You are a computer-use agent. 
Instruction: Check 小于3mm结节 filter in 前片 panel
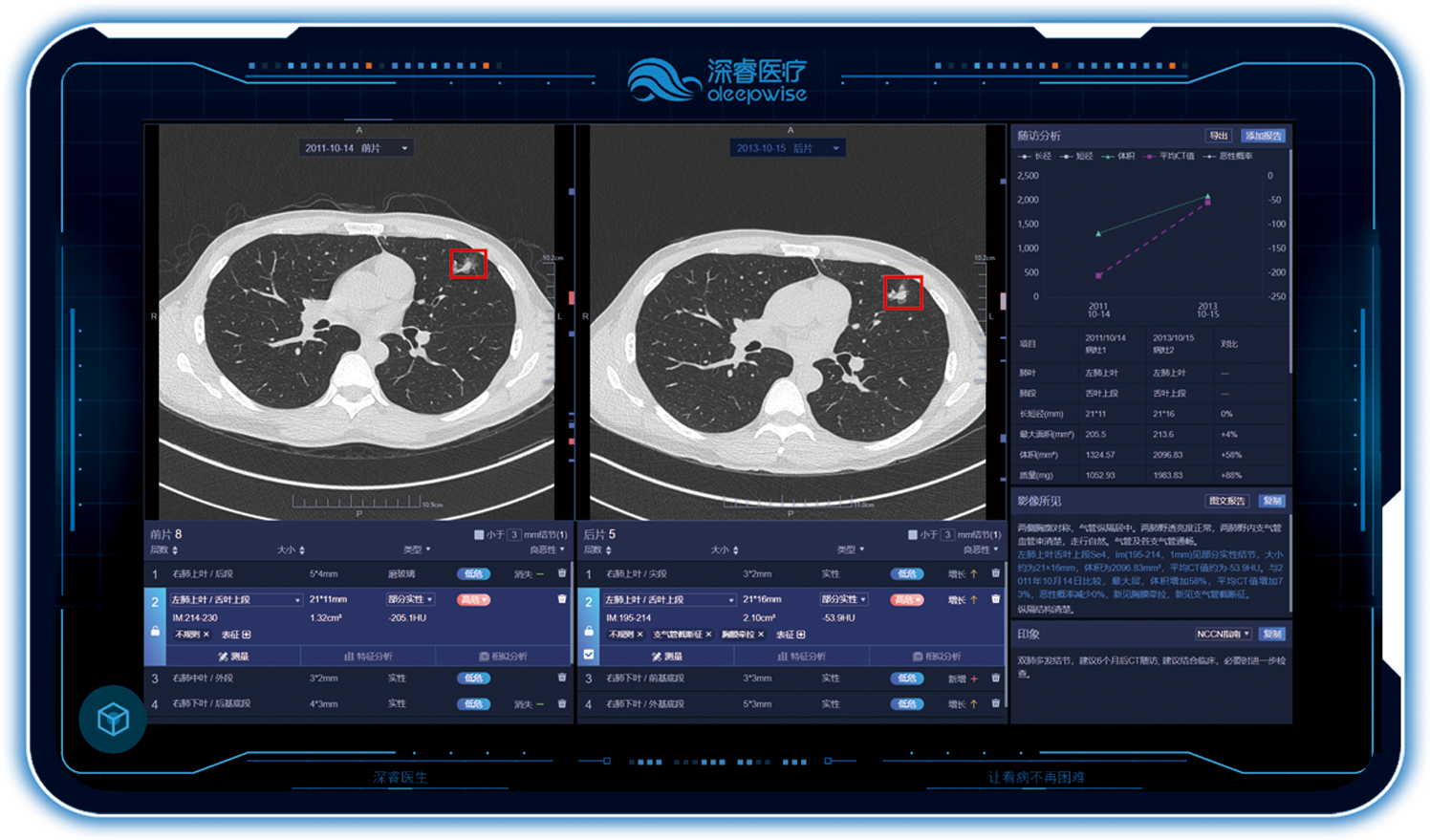[479, 534]
